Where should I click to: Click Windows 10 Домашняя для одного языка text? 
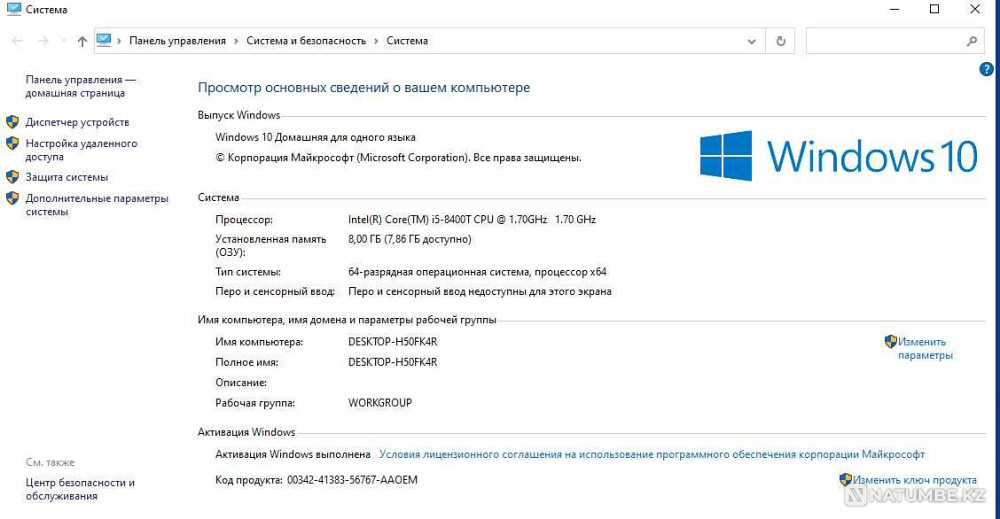point(315,137)
